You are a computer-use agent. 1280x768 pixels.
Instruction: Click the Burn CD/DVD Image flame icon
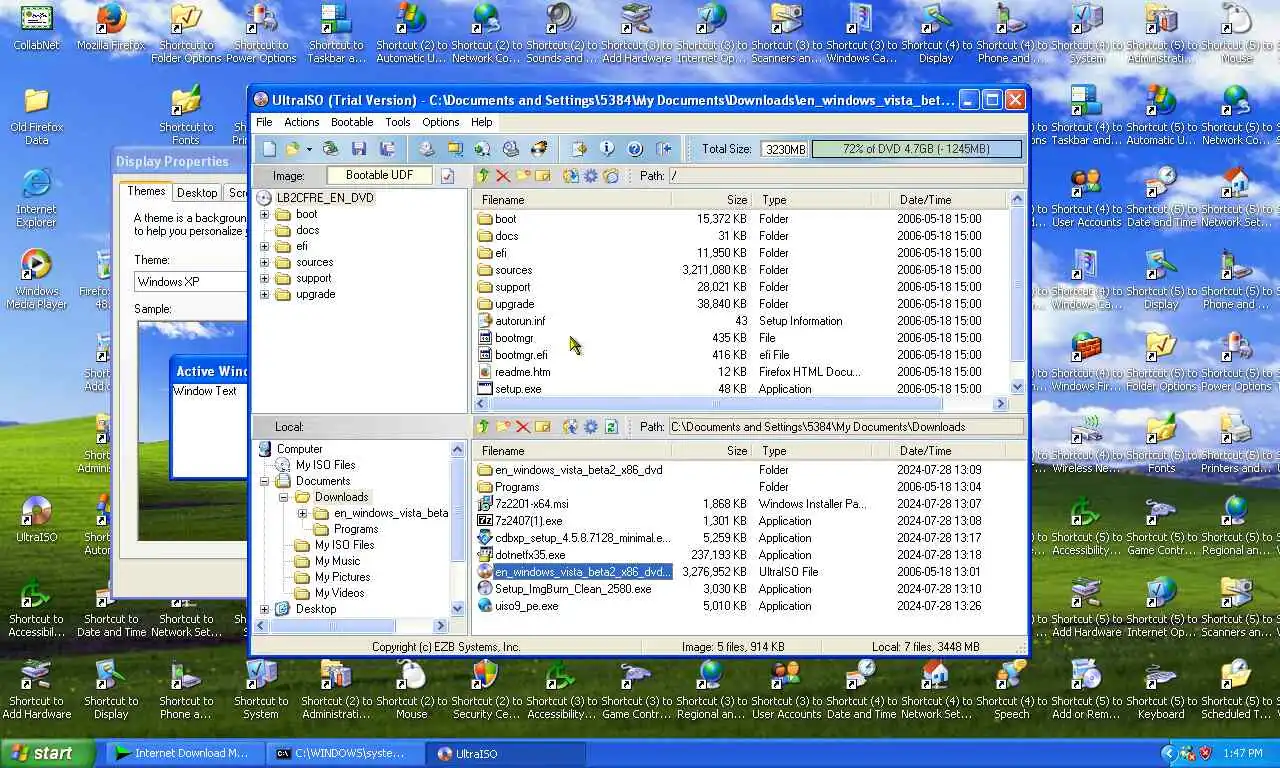point(539,149)
